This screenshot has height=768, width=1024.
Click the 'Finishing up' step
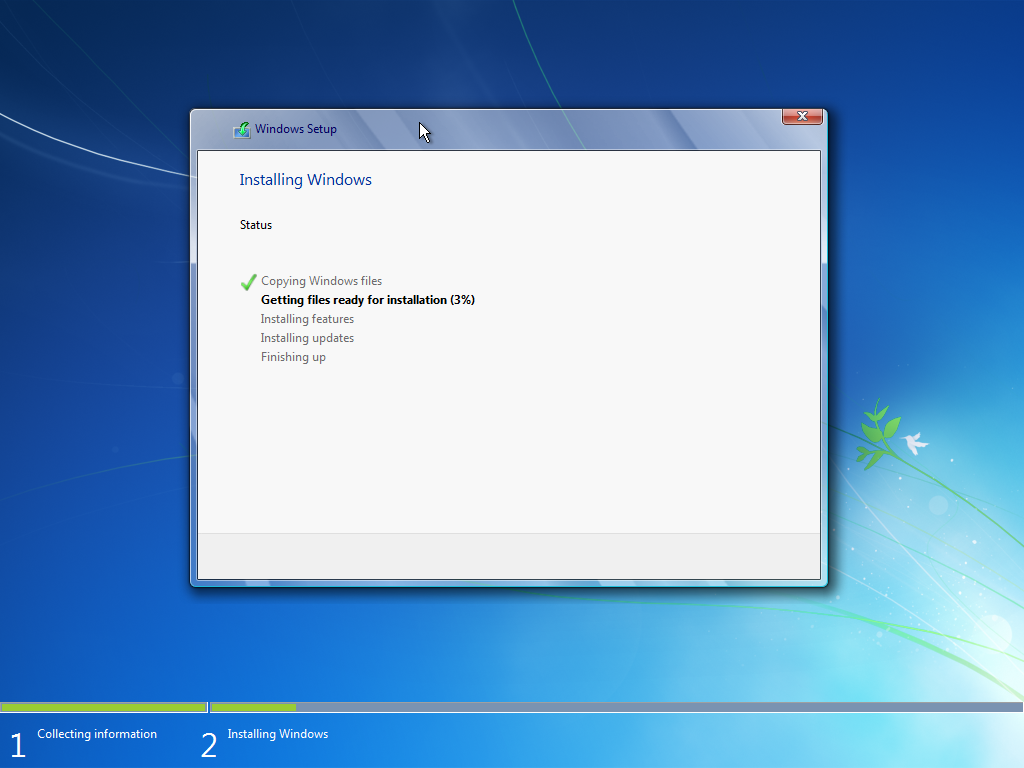click(x=293, y=357)
